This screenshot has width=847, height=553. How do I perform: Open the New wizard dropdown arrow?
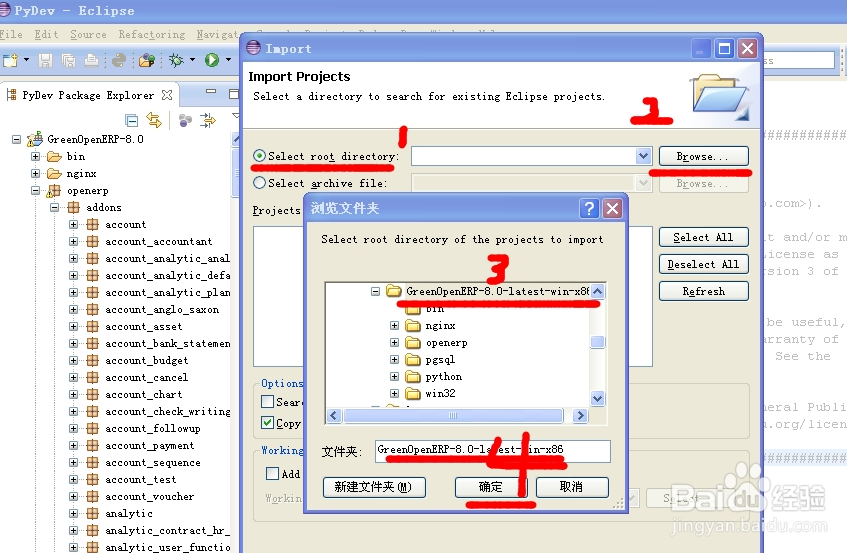tap(26, 60)
